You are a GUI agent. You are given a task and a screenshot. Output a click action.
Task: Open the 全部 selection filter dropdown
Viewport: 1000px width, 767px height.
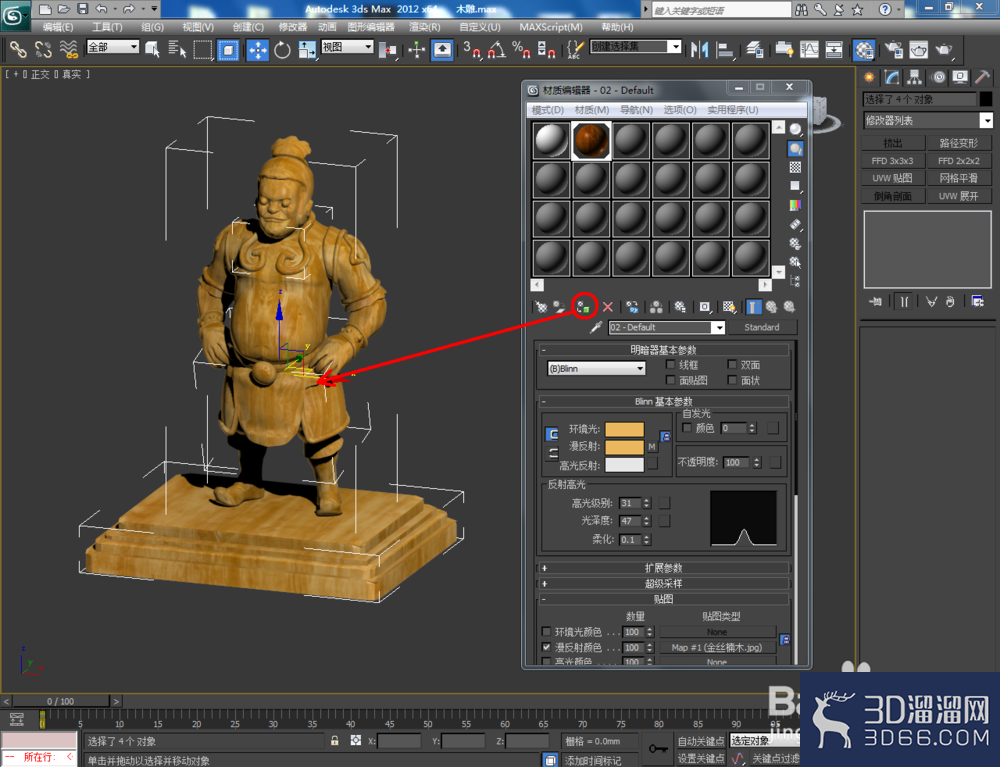click(113, 47)
